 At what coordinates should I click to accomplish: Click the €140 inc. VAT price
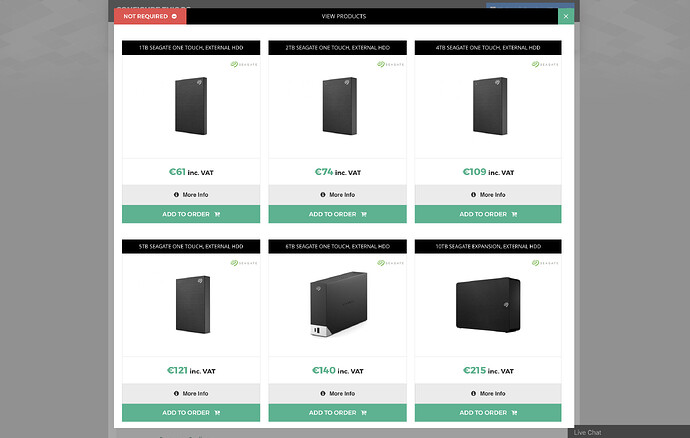338,371
